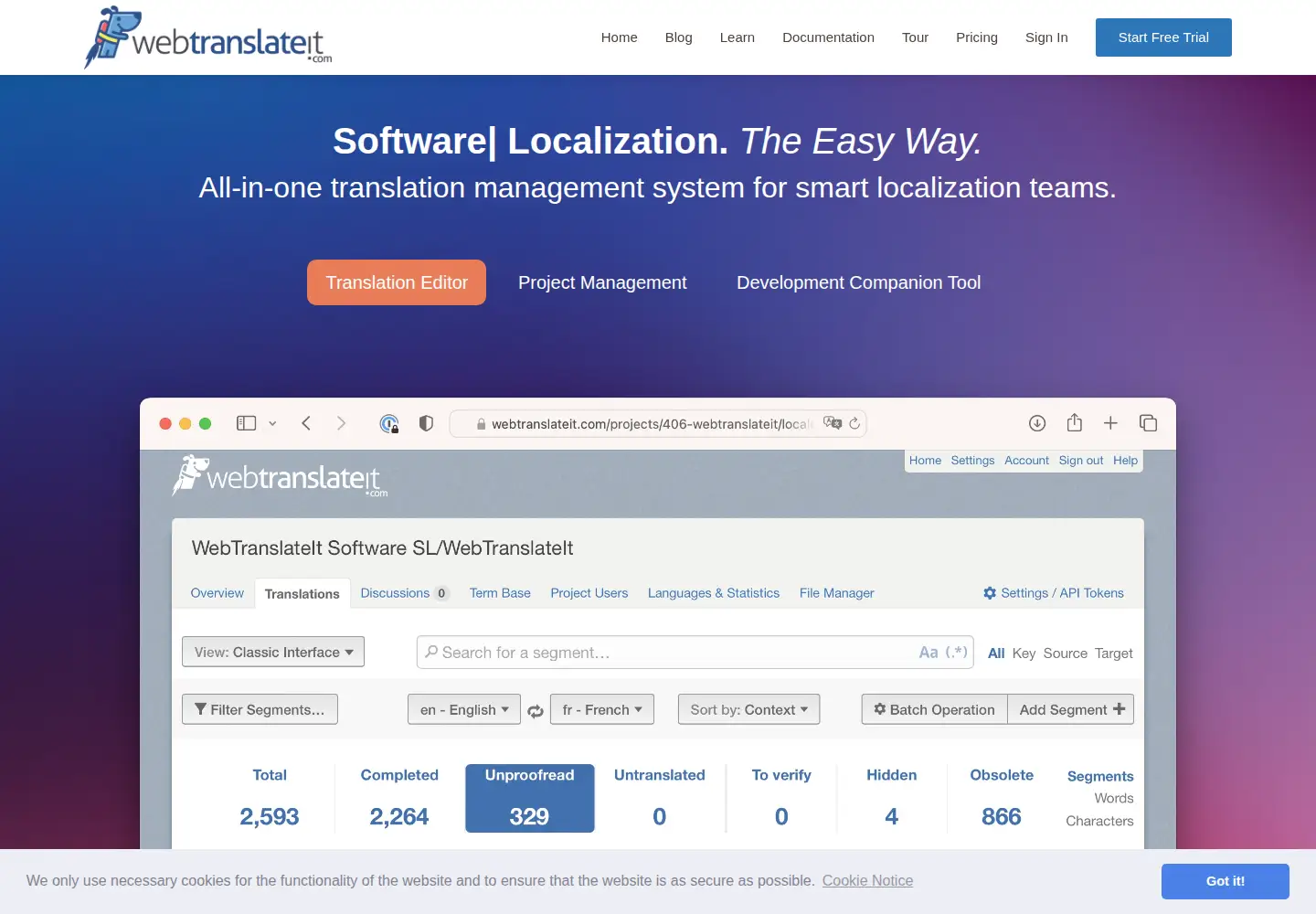Select the Key search scope
The image size is (1316, 914).
pos(1024,654)
